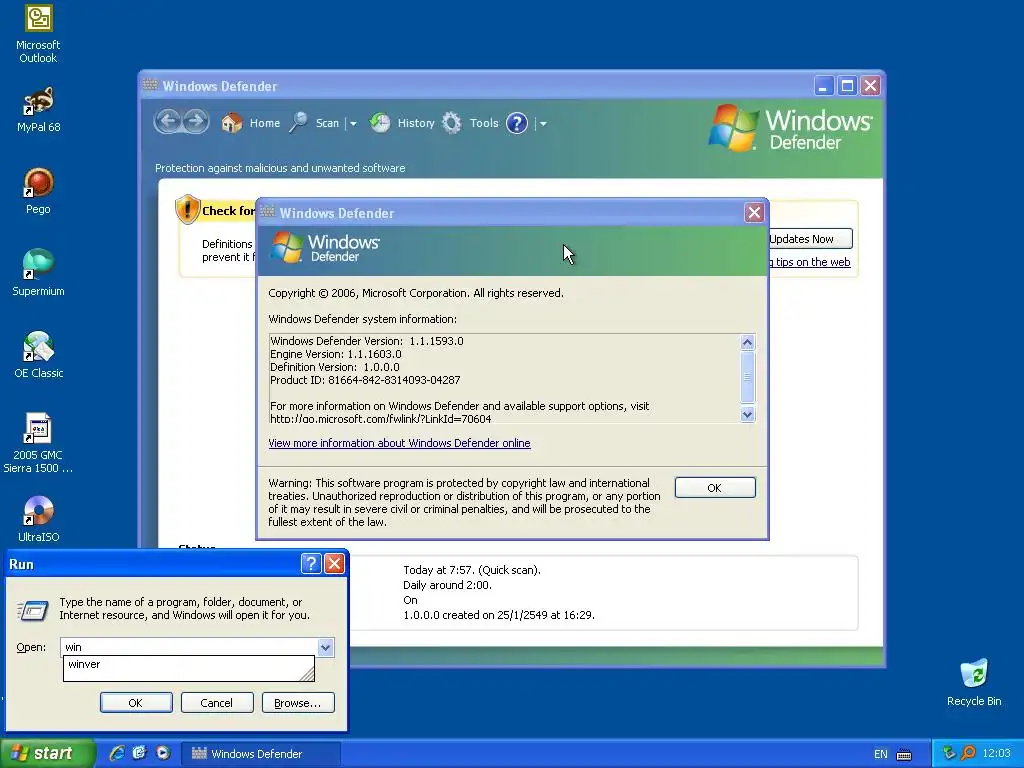
Task: Click scrollbar thumb in system information box
Action: 747,377
